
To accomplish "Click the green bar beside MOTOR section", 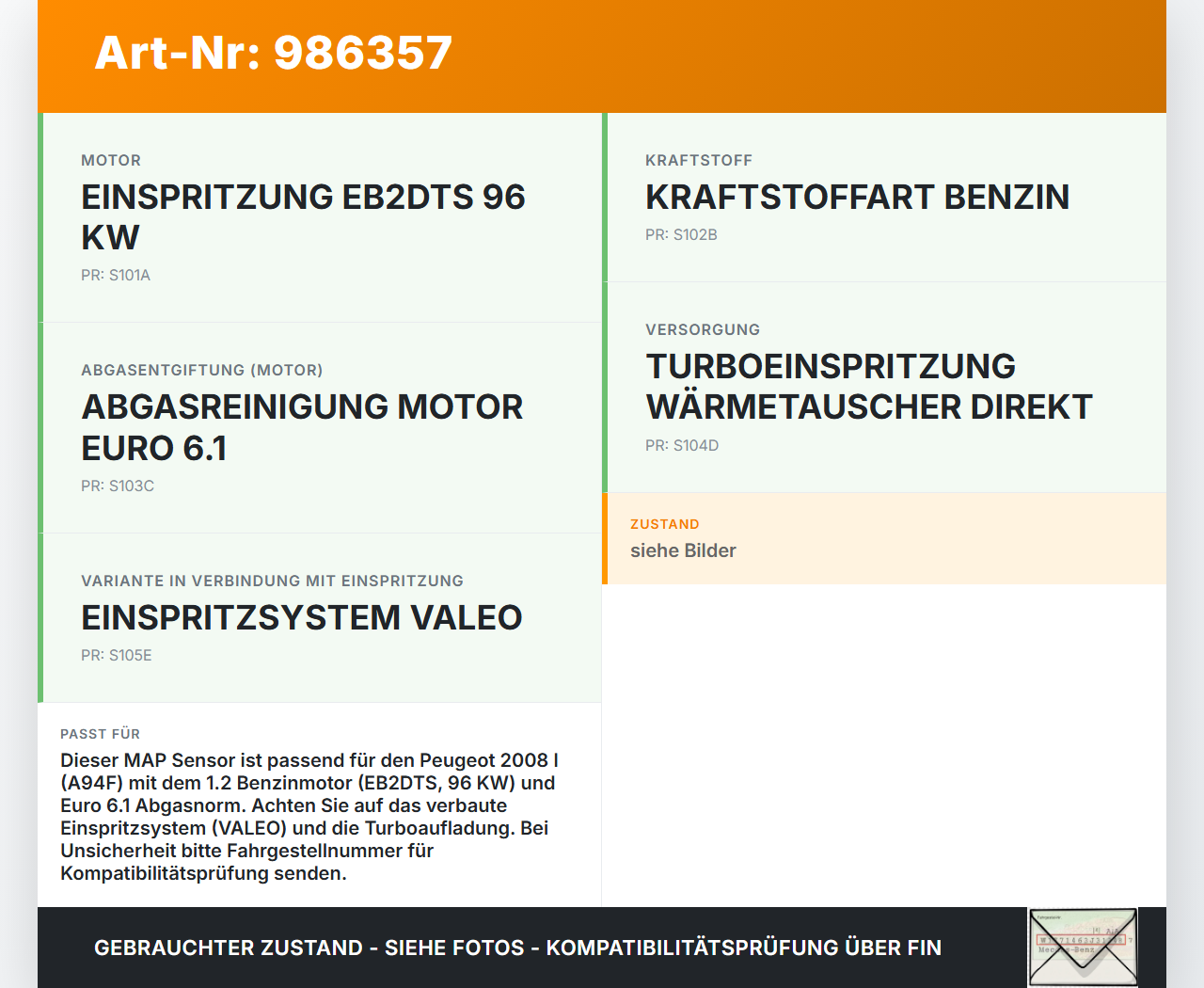I will tap(40, 216).
